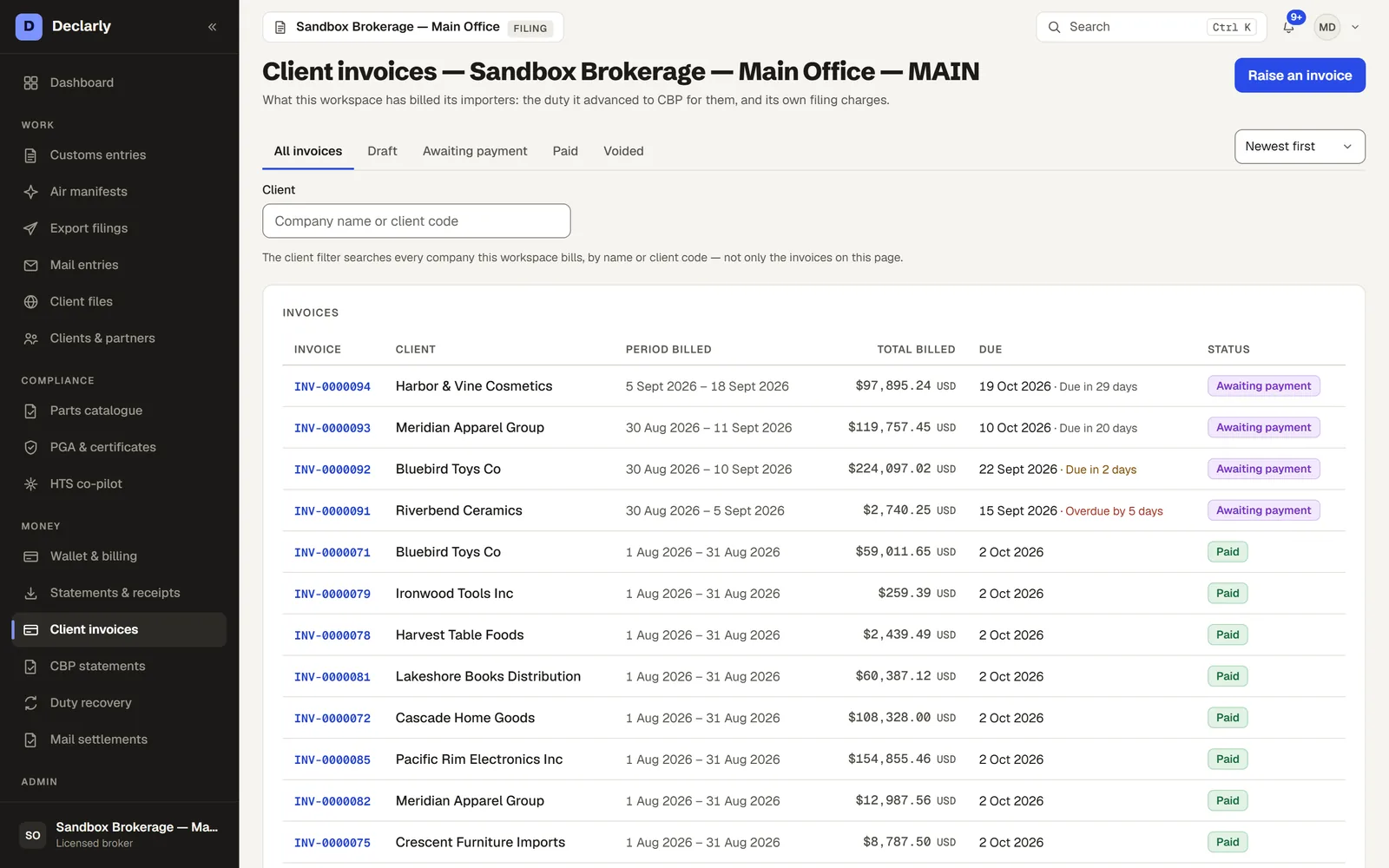Screen dimensions: 1389x868
Task: Click the document icon beside Sandbox Brokerage
Action: pos(280,27)
